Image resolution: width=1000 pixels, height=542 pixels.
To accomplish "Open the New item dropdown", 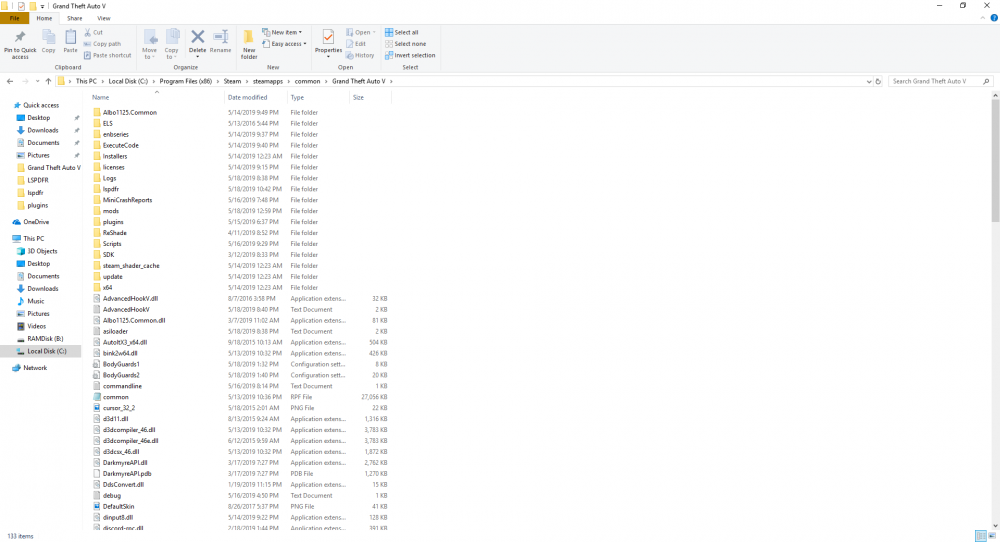I will pyautogui.click(x=282, y=33).
